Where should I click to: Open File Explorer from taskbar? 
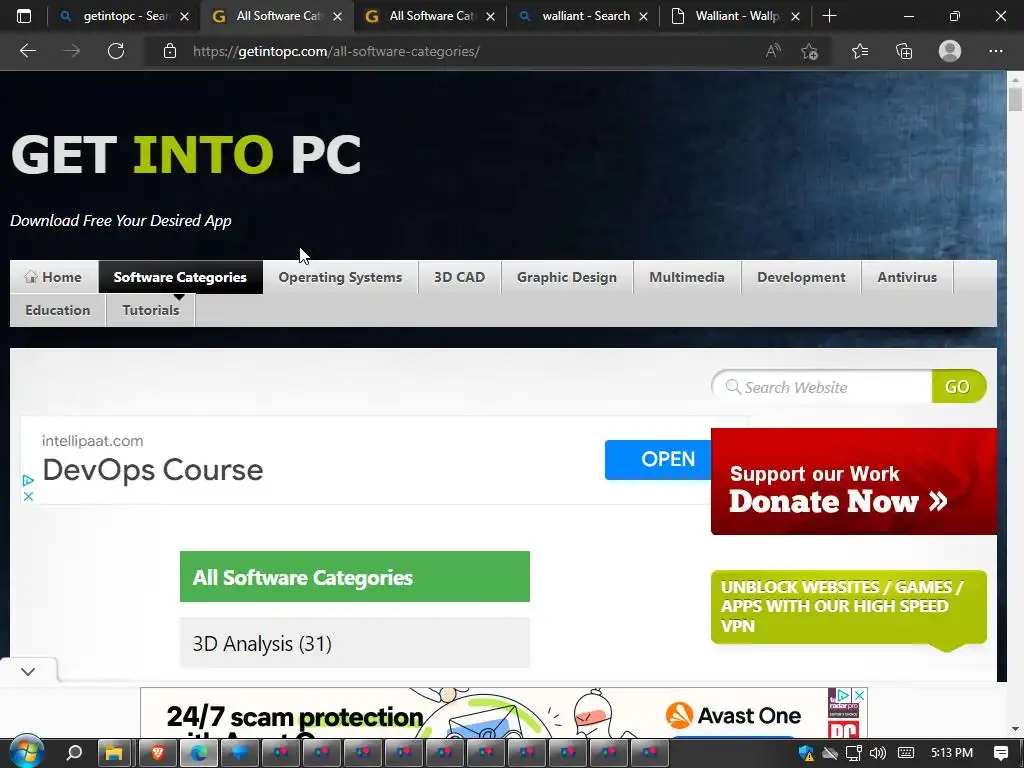click(x=115, y=753)
